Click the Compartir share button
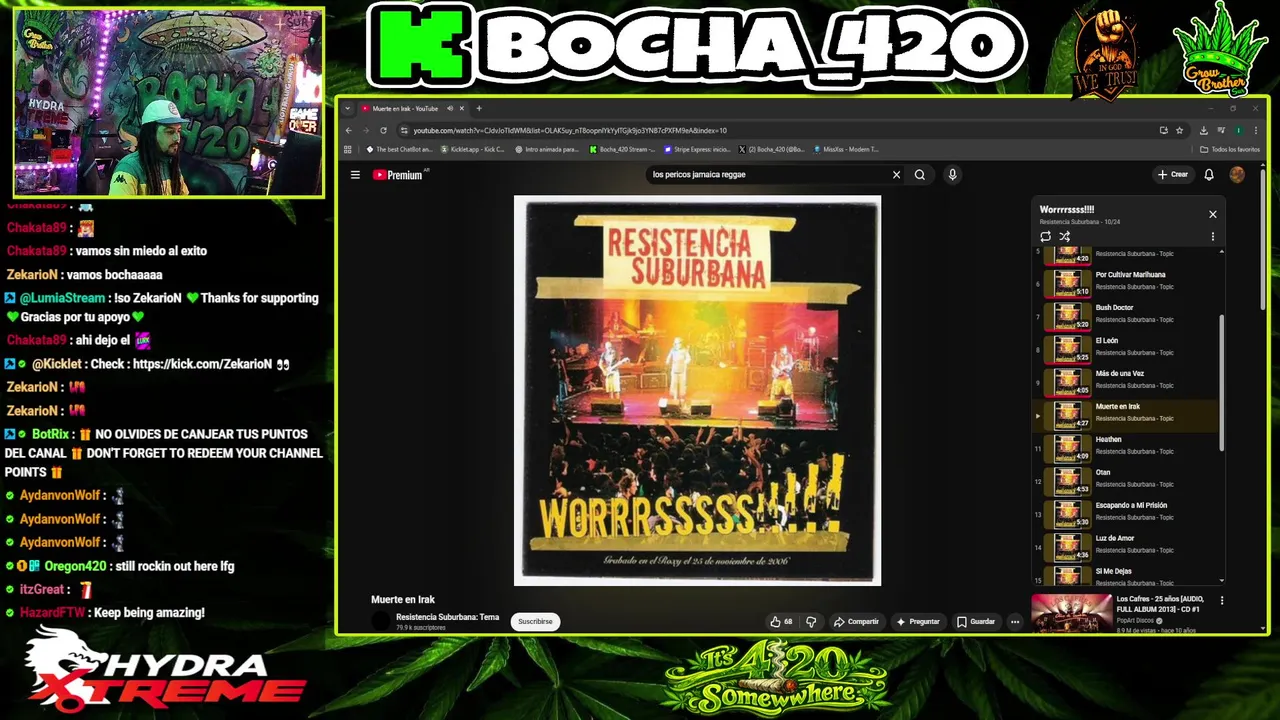Image resolution: width=1280 pixels, height=720 pixels. (856, 622)
